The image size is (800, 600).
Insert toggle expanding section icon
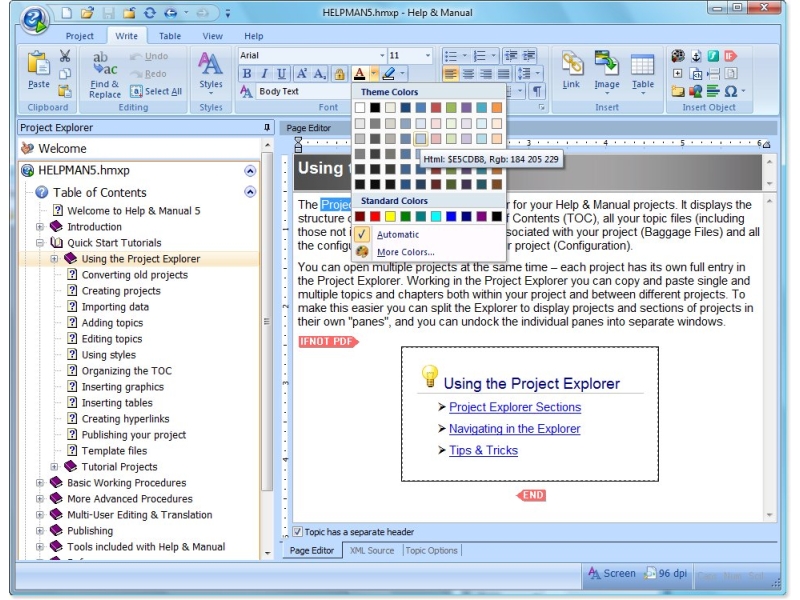coord(678,74)
